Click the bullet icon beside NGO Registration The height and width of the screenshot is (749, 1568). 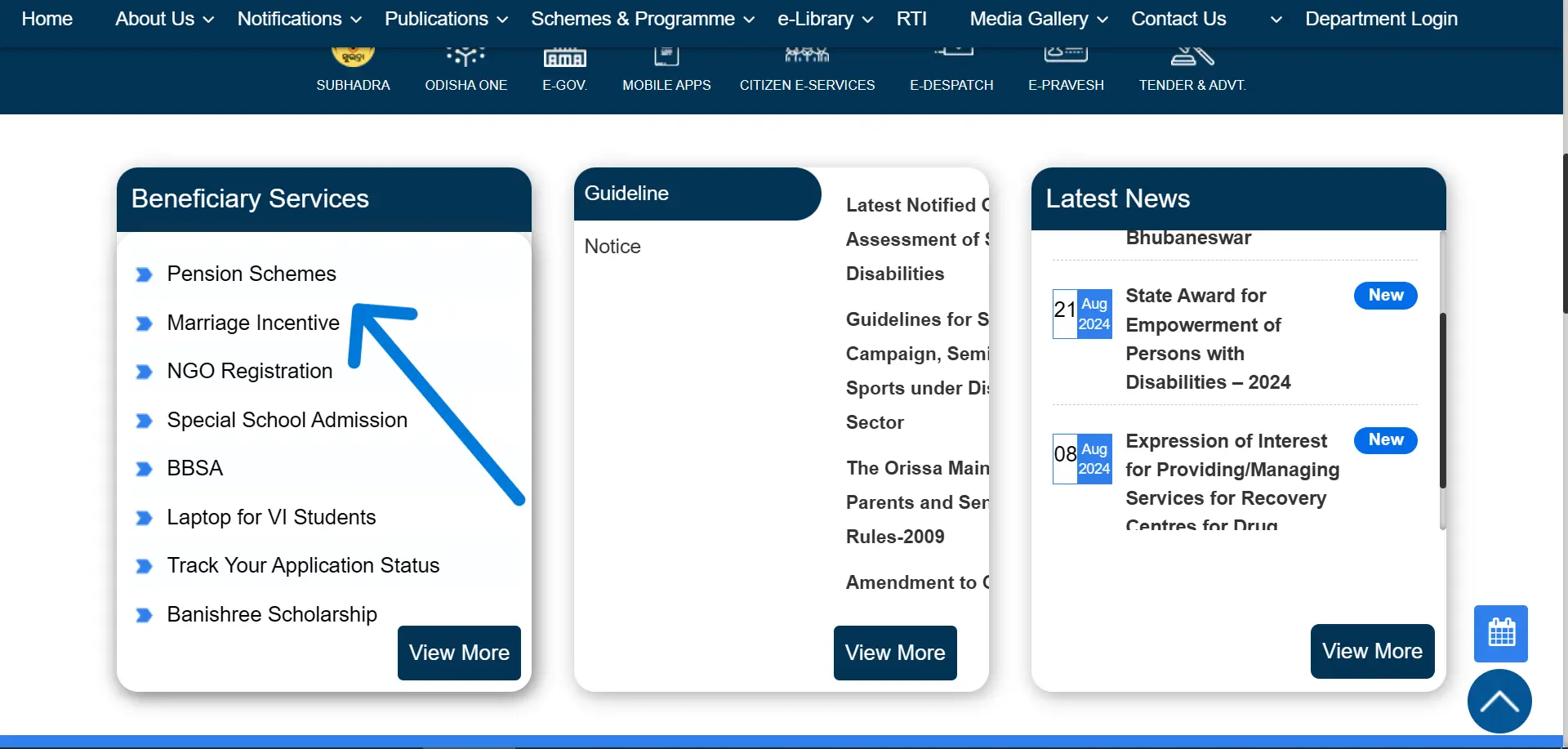tap(145, 372)
